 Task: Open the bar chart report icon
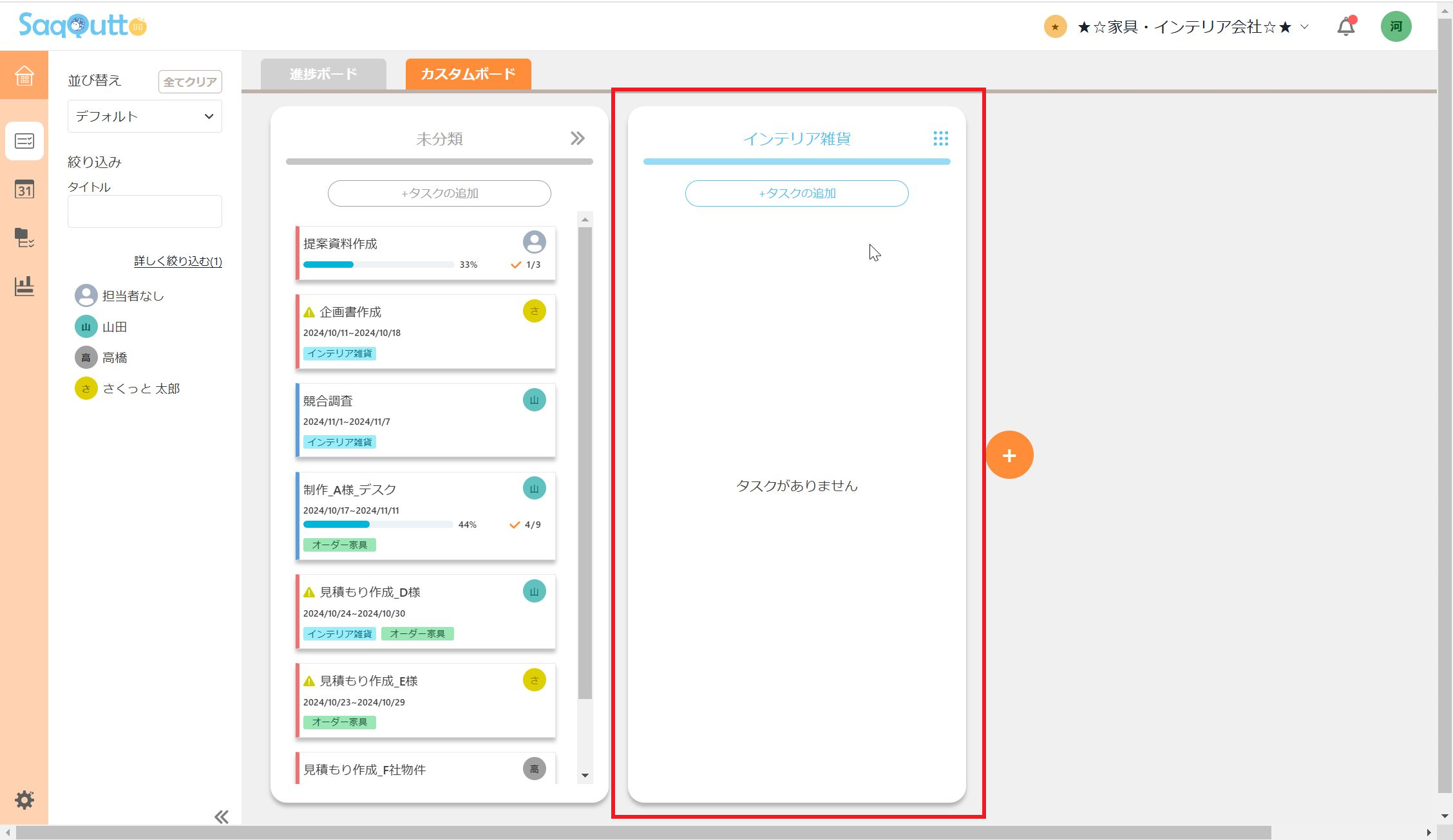(24, 286)
